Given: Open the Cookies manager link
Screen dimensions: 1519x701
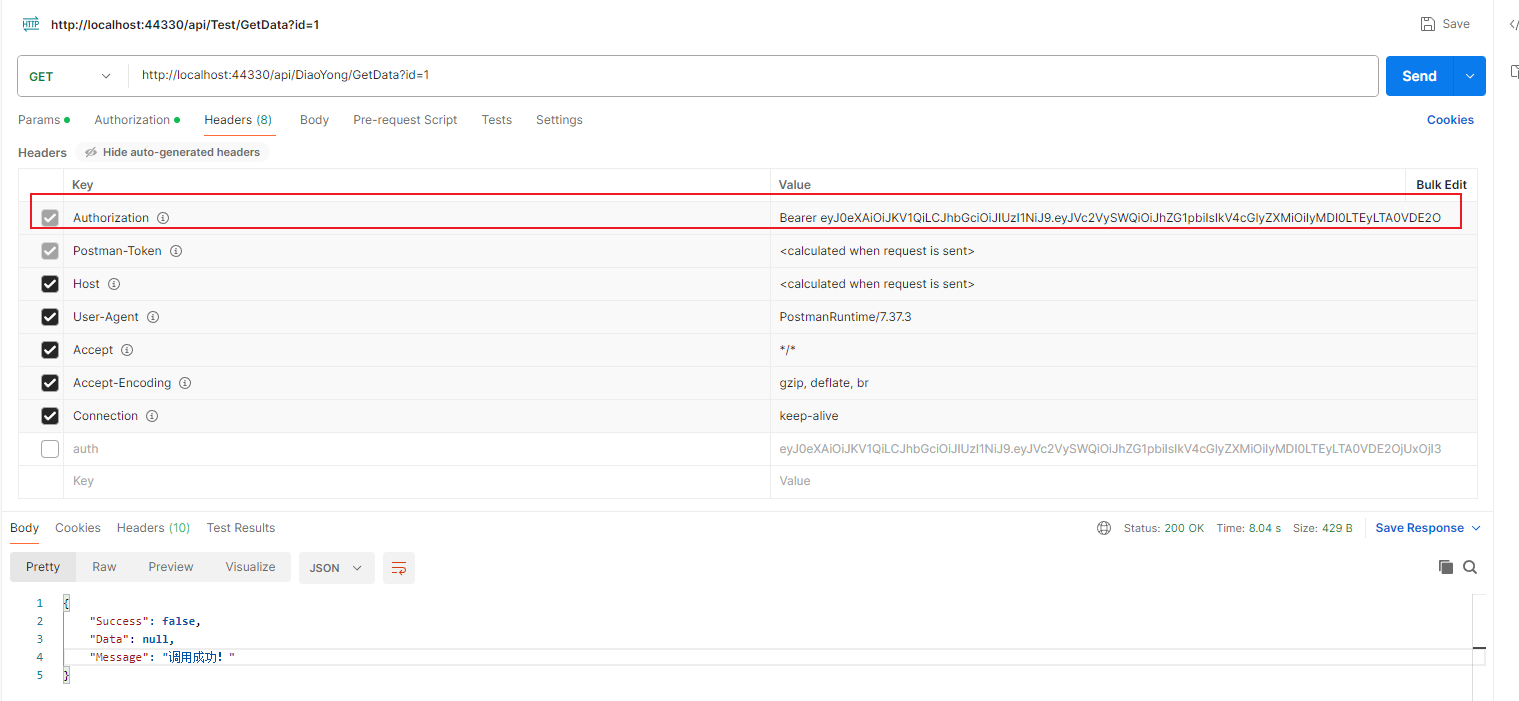Looking at the screenshot, I should pos(1450,119).
